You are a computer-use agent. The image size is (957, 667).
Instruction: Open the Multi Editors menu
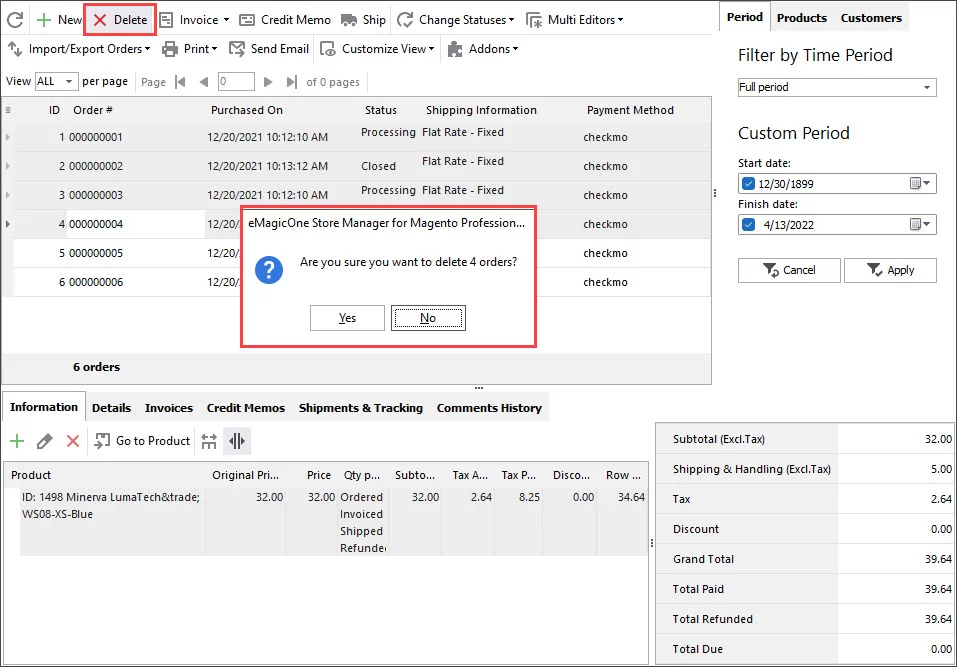click(x=574, y=20)
